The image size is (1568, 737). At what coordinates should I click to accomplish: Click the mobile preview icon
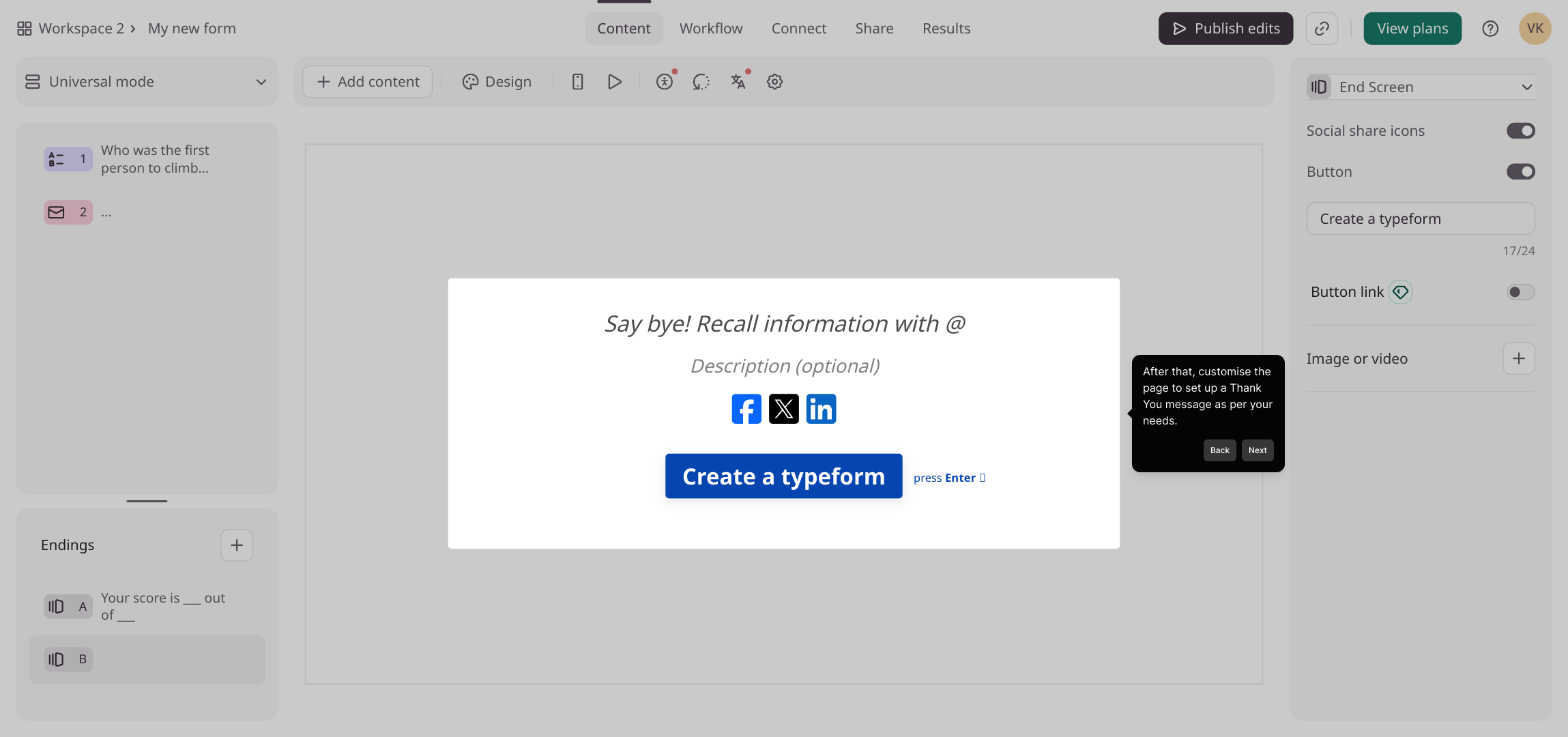click(x=577, y=82)
